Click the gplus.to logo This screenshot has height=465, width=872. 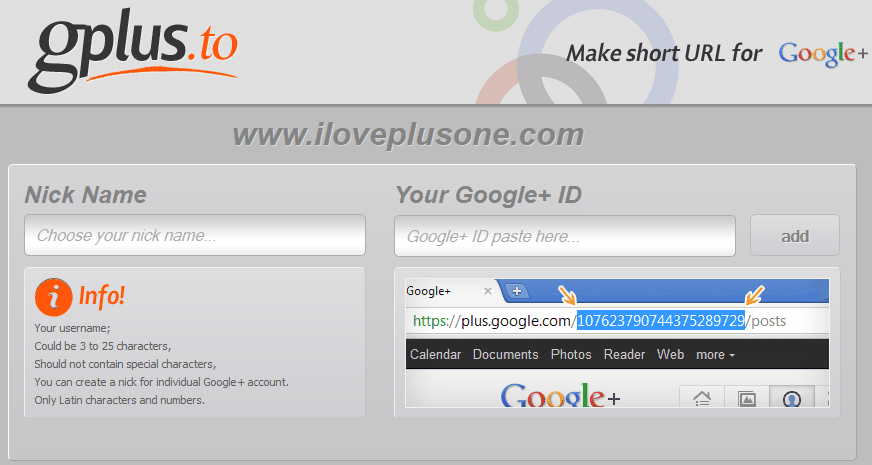click(133, 50)
